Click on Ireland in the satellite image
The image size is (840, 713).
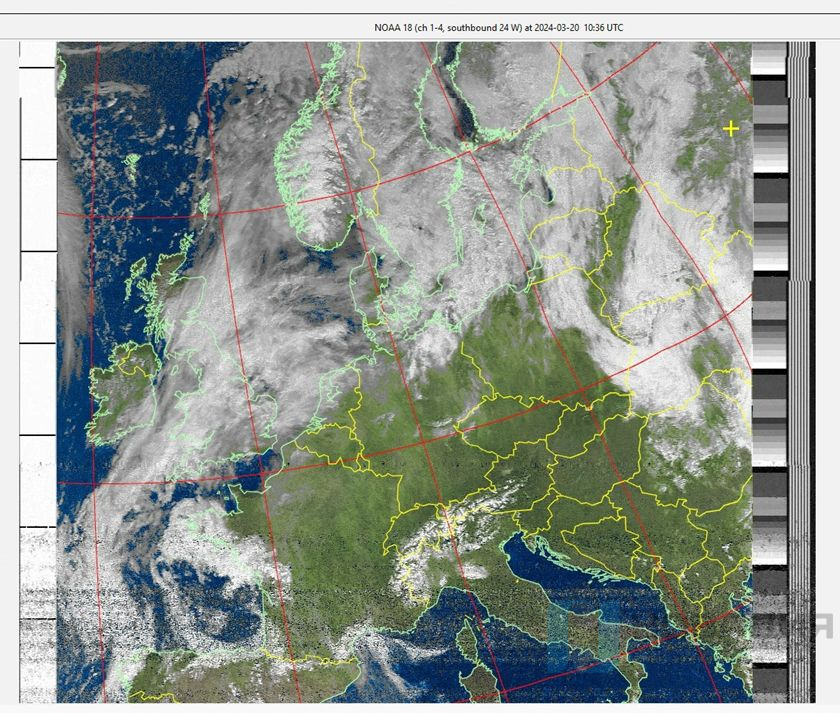(118, 395)
